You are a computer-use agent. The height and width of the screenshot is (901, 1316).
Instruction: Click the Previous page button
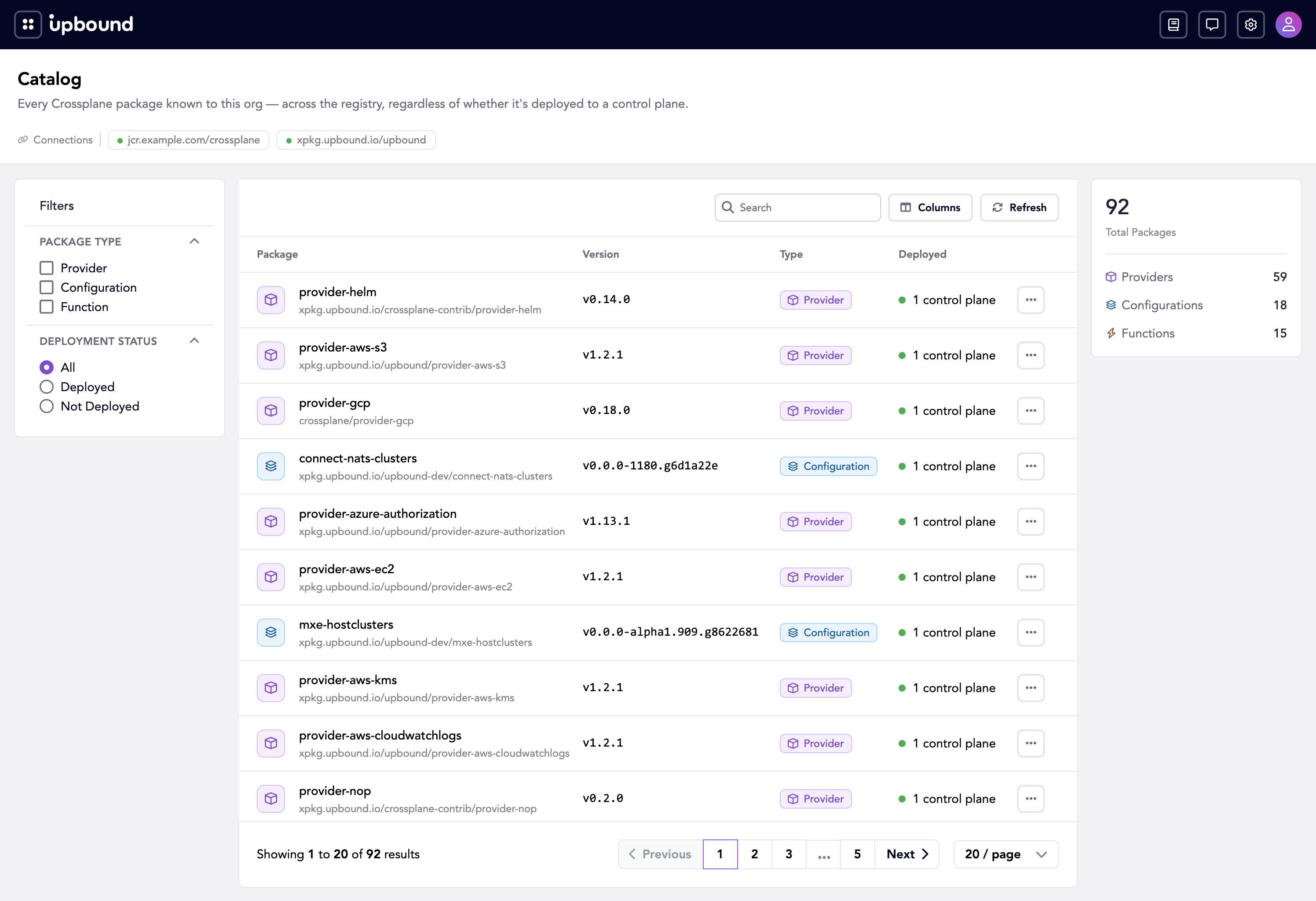(x=660, y=854)
